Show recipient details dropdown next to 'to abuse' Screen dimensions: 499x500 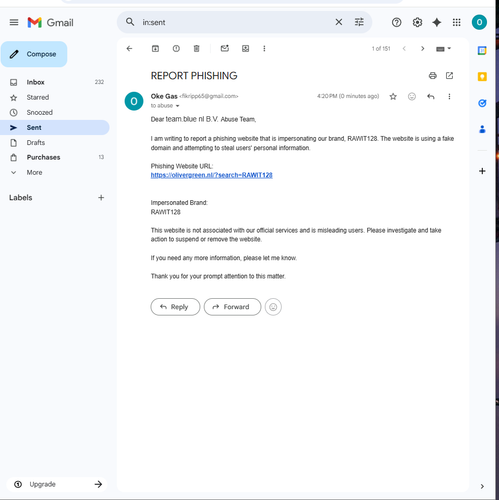pos(177,106)
